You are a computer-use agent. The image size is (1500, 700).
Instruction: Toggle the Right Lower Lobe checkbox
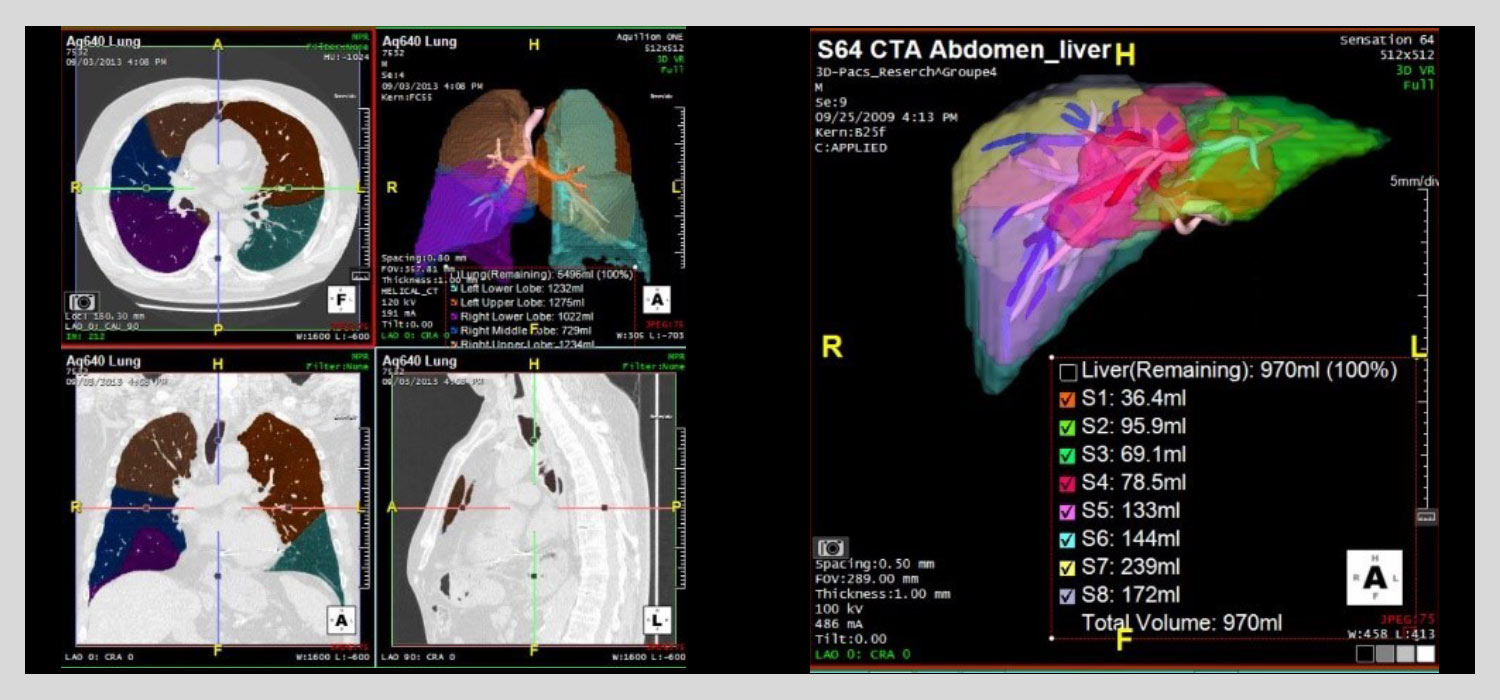tap(454, 316)
